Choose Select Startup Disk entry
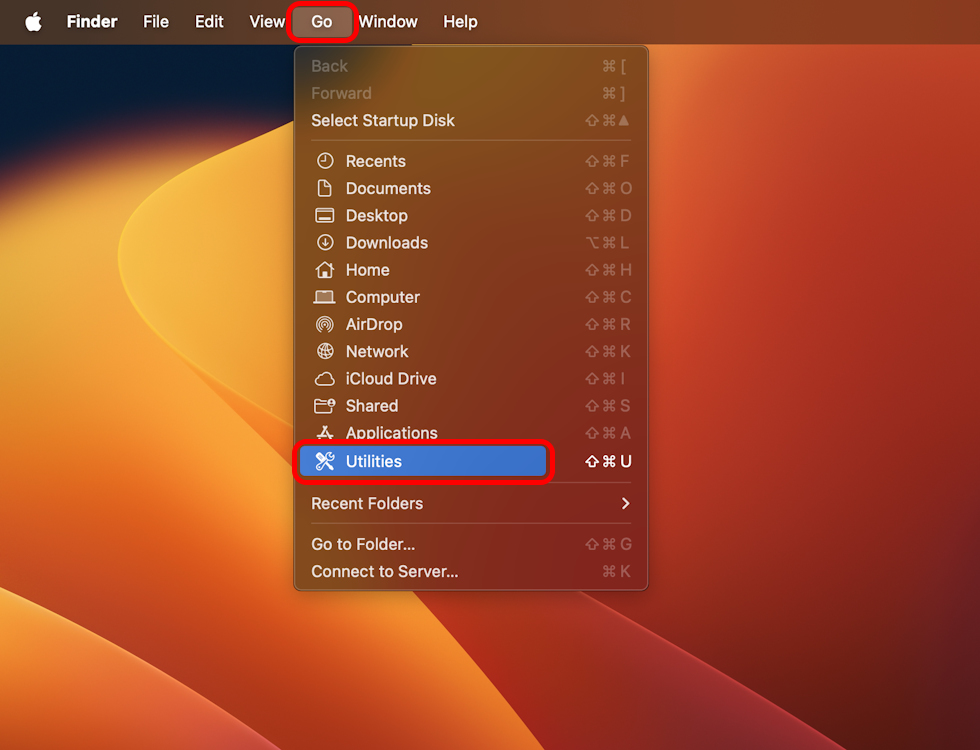 coord(382,120)
